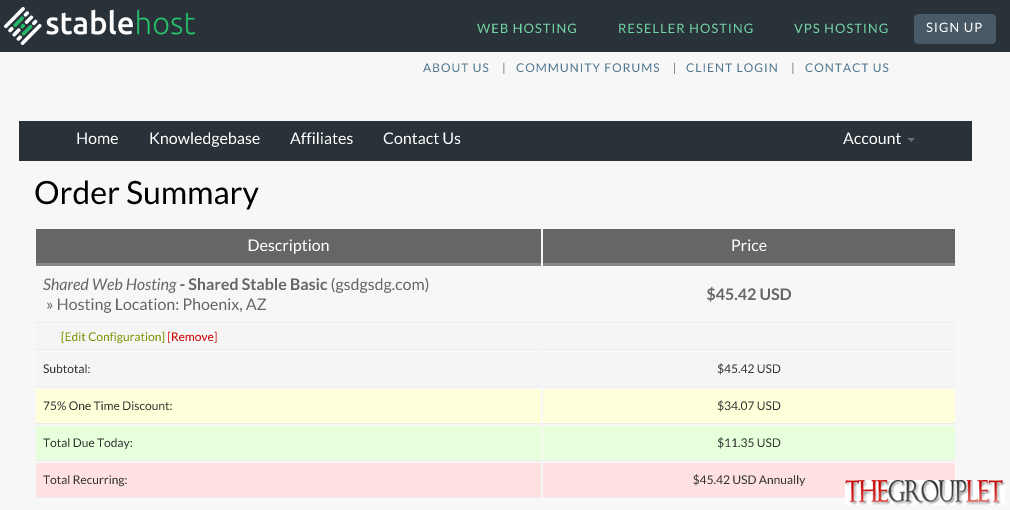Image resolution: width=1010 pixels, height=510 pixels.
Task: Click the Sign Up button
Action: pyautogui.click(x=954, y=28)
